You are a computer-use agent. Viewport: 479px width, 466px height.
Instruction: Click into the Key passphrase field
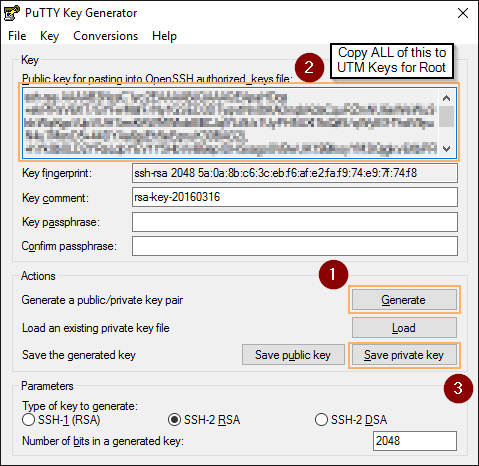tap(295, 222)
